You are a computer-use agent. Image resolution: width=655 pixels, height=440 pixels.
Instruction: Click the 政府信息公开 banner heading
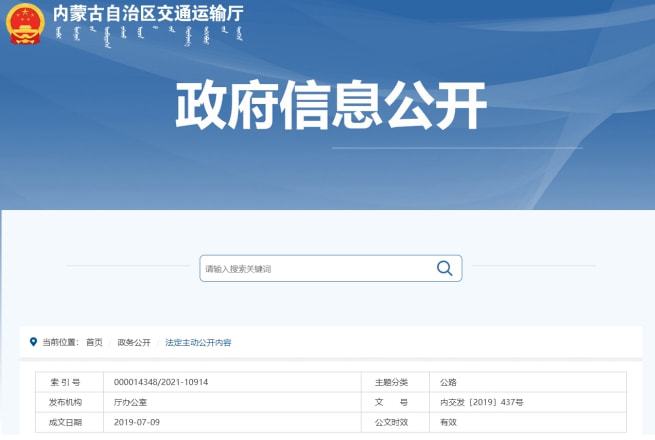331,105
